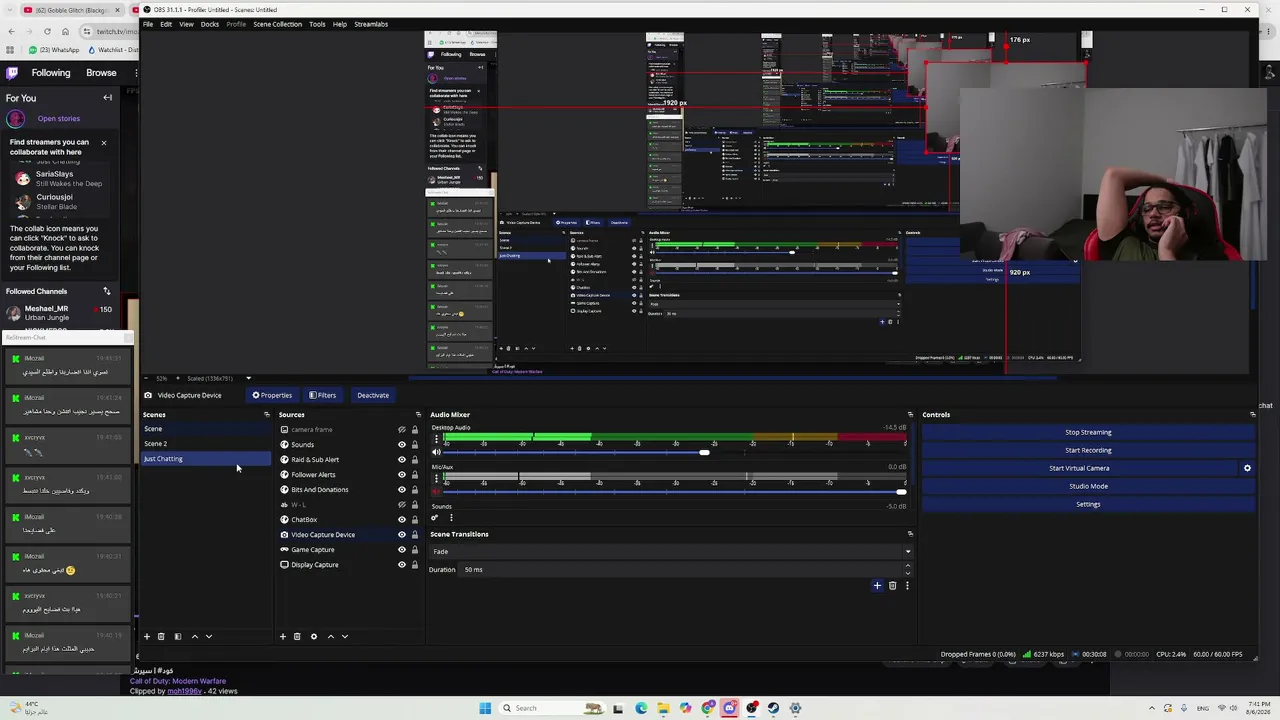The height and width of the screenshot is (720, 1280).
Task: Delete selected source using Sources trash icon
Action: tap(297, 636)
